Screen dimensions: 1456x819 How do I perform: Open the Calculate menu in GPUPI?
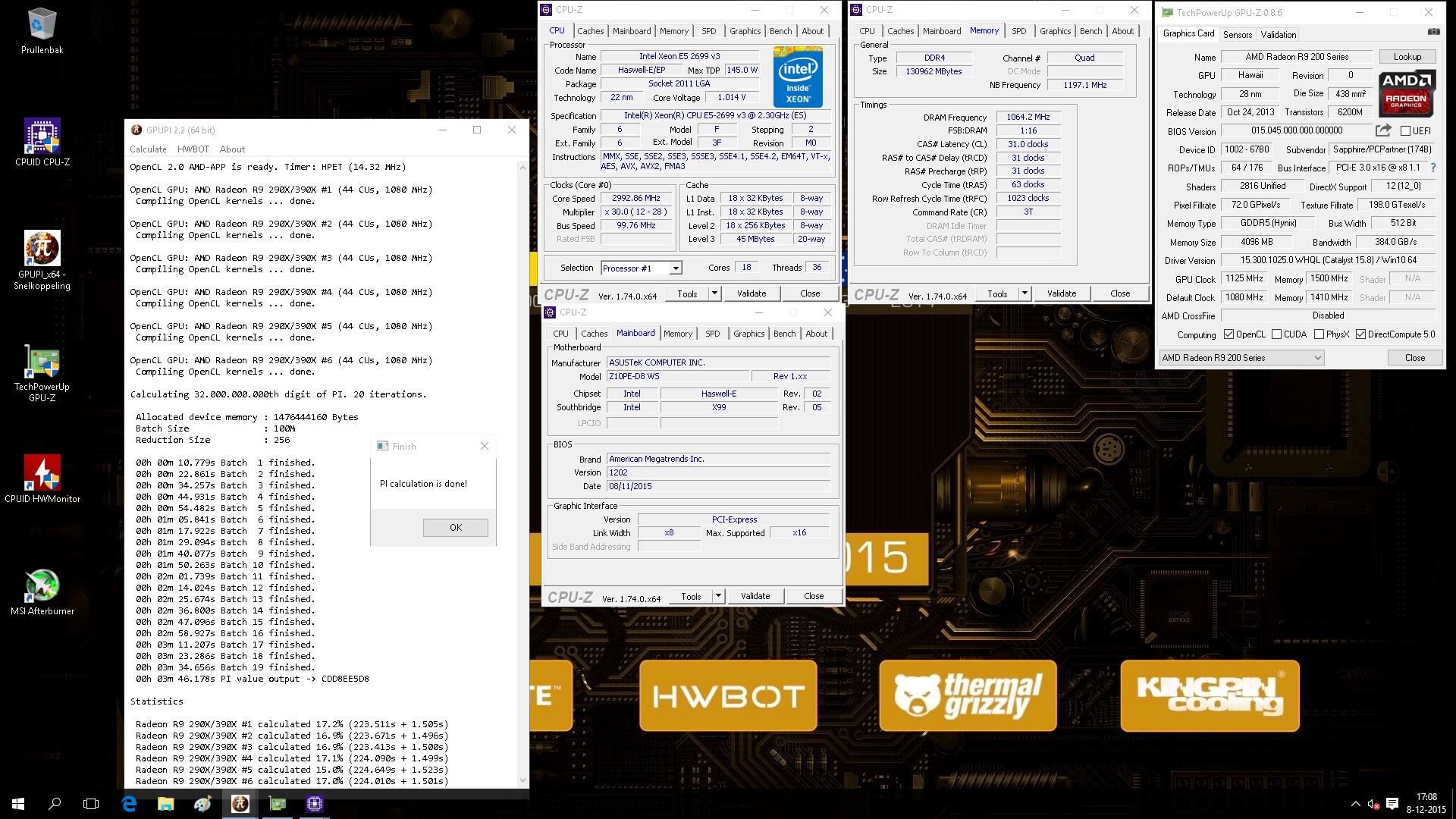148,149
